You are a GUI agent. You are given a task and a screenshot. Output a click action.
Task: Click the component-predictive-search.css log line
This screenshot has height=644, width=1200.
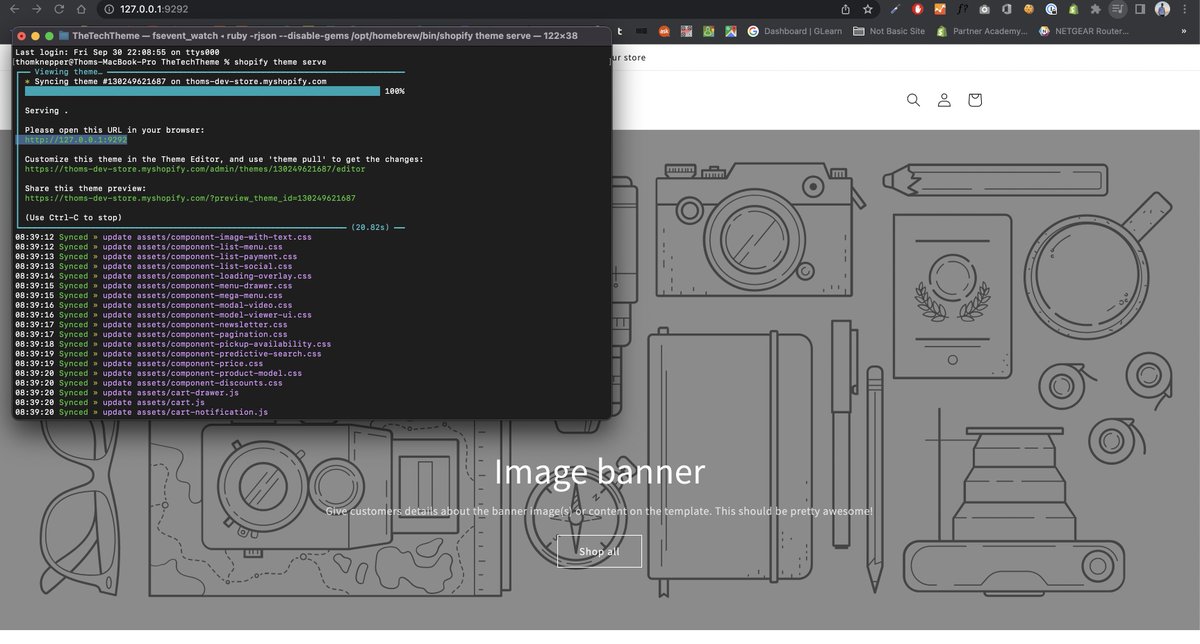pyautogui.click(x=168, y=354)
